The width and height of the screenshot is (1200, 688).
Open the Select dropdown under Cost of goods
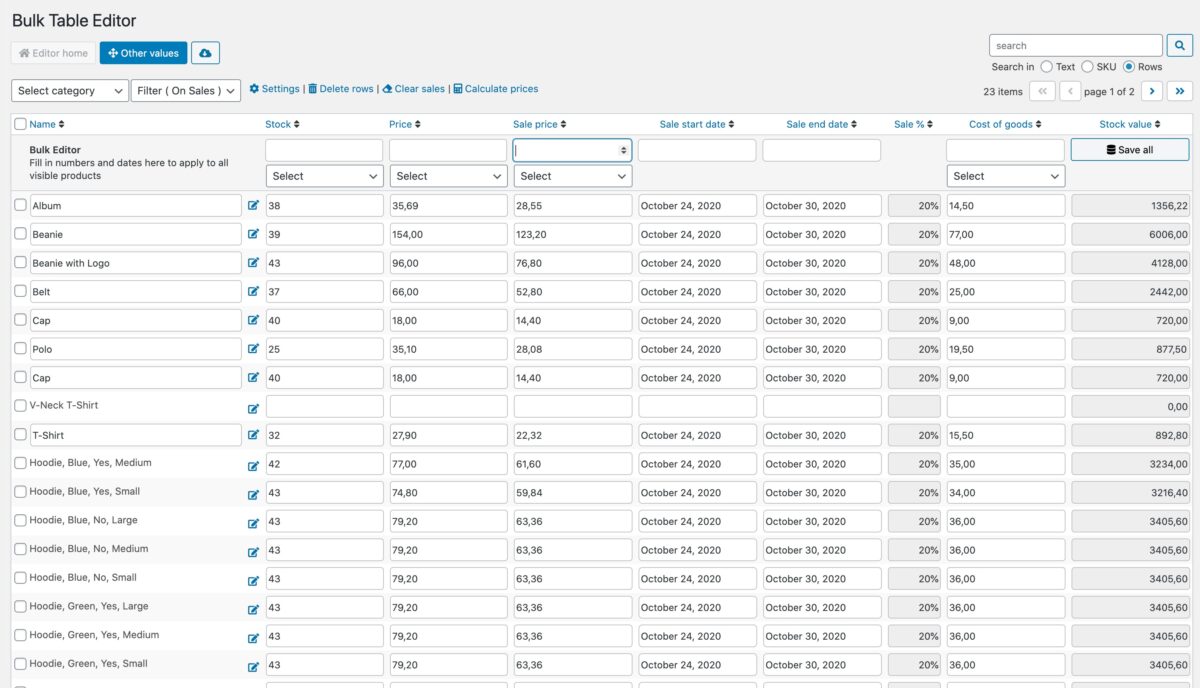click(x=1005, y=176)
